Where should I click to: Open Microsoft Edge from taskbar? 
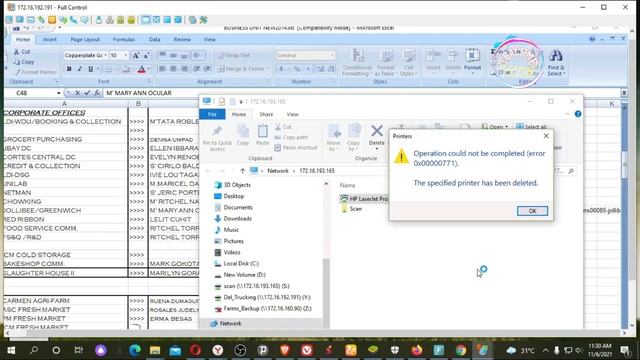135,350
